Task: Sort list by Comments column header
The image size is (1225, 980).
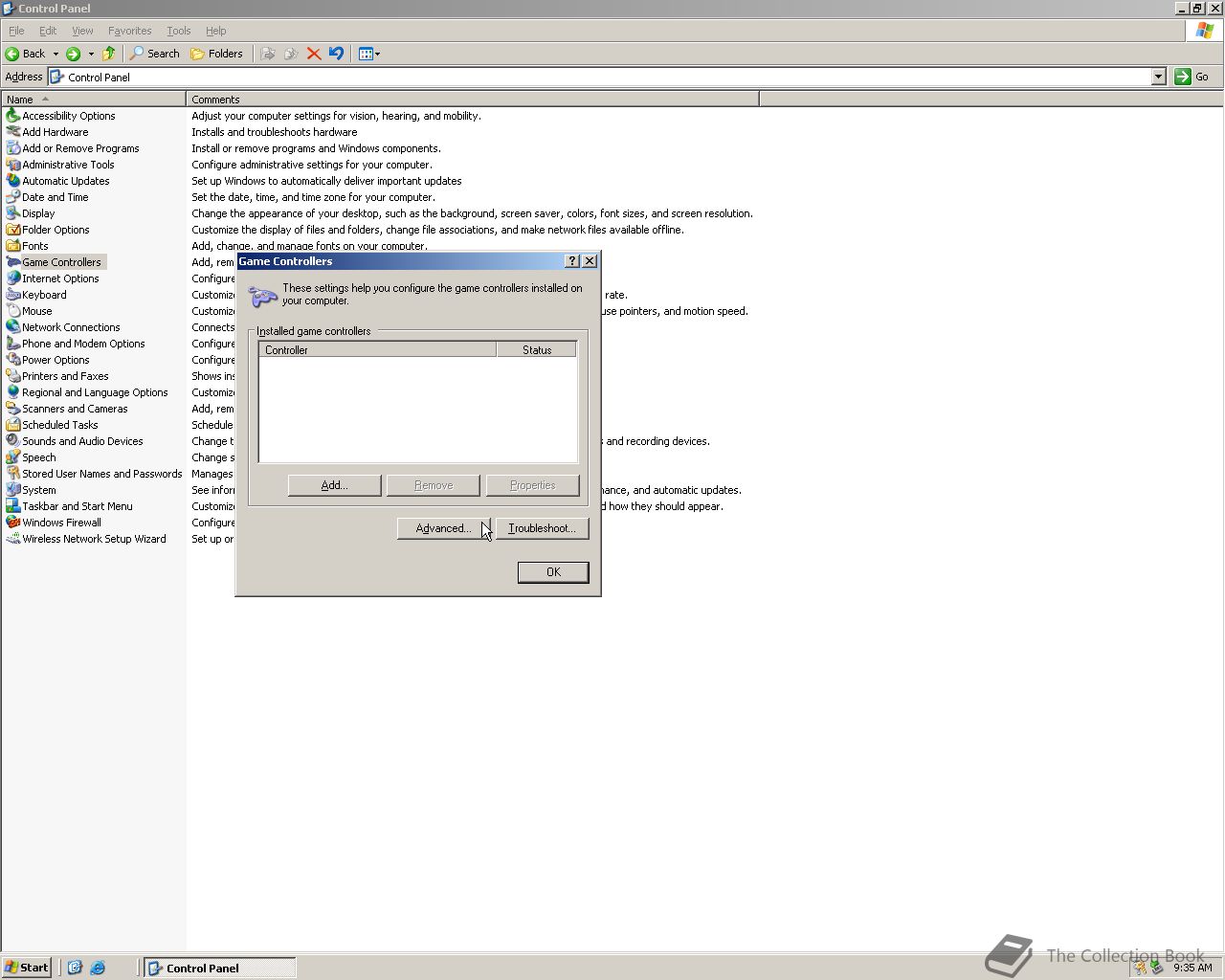Action: 473,99
